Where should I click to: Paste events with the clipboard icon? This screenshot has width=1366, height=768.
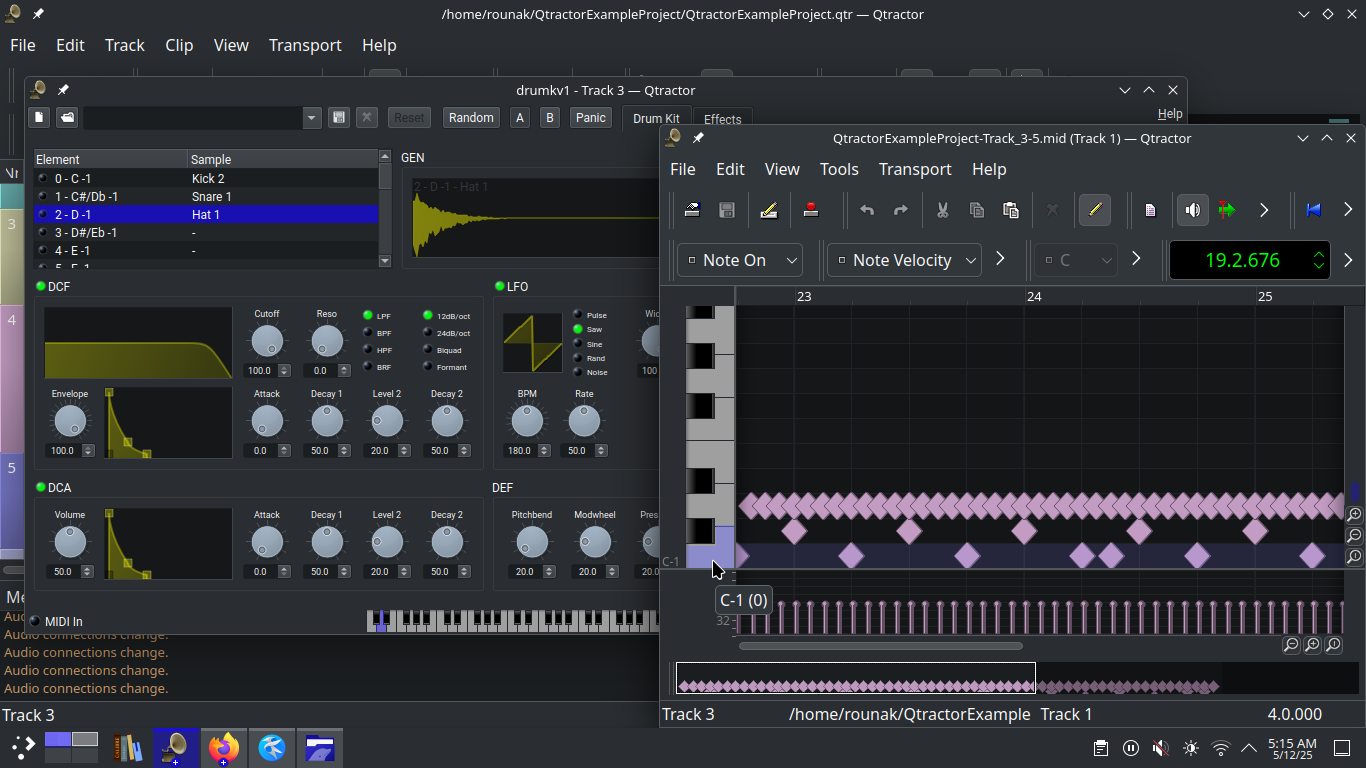coord(1011,210)
